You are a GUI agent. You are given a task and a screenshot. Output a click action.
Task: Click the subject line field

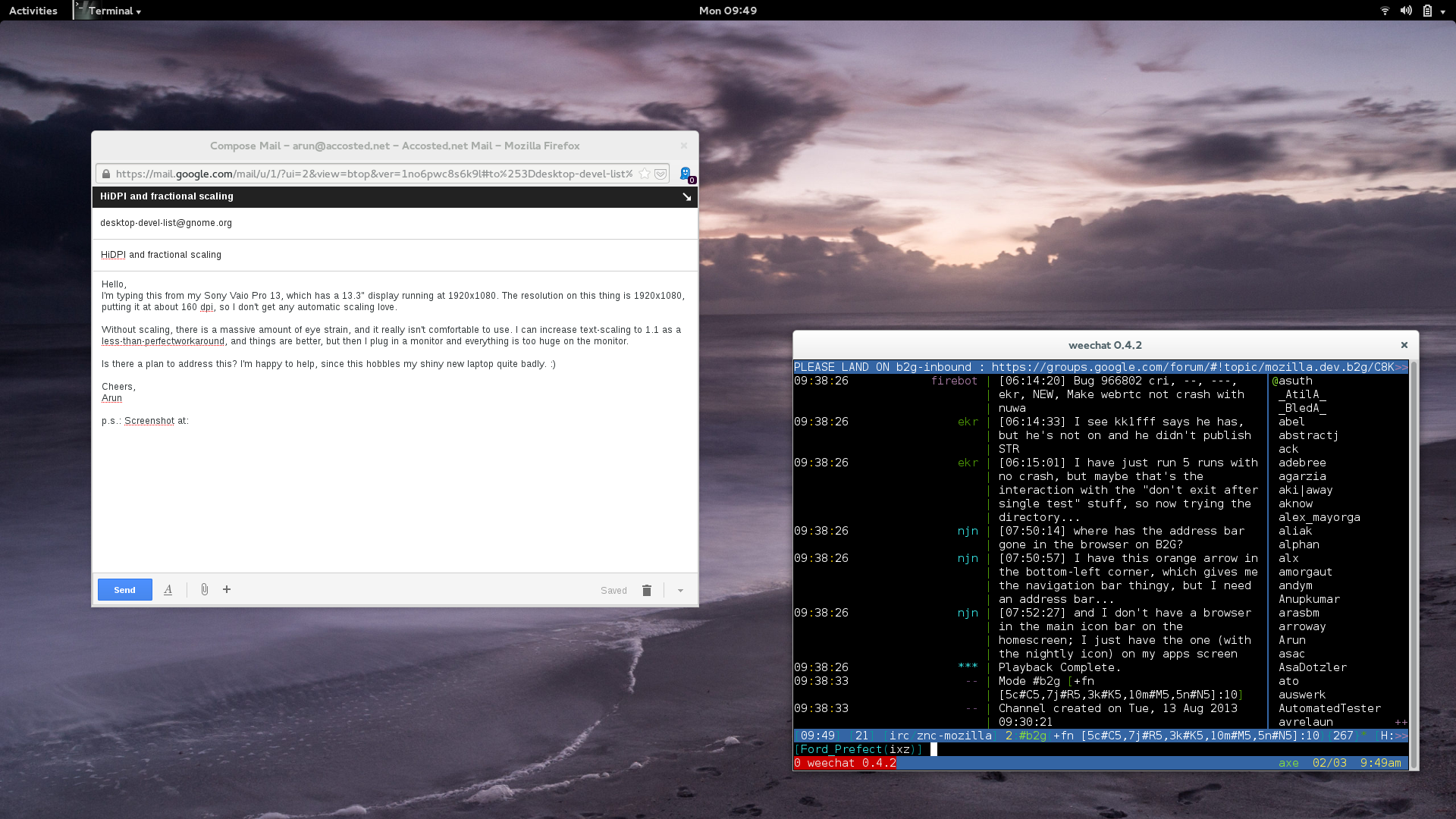click(394, 255)
